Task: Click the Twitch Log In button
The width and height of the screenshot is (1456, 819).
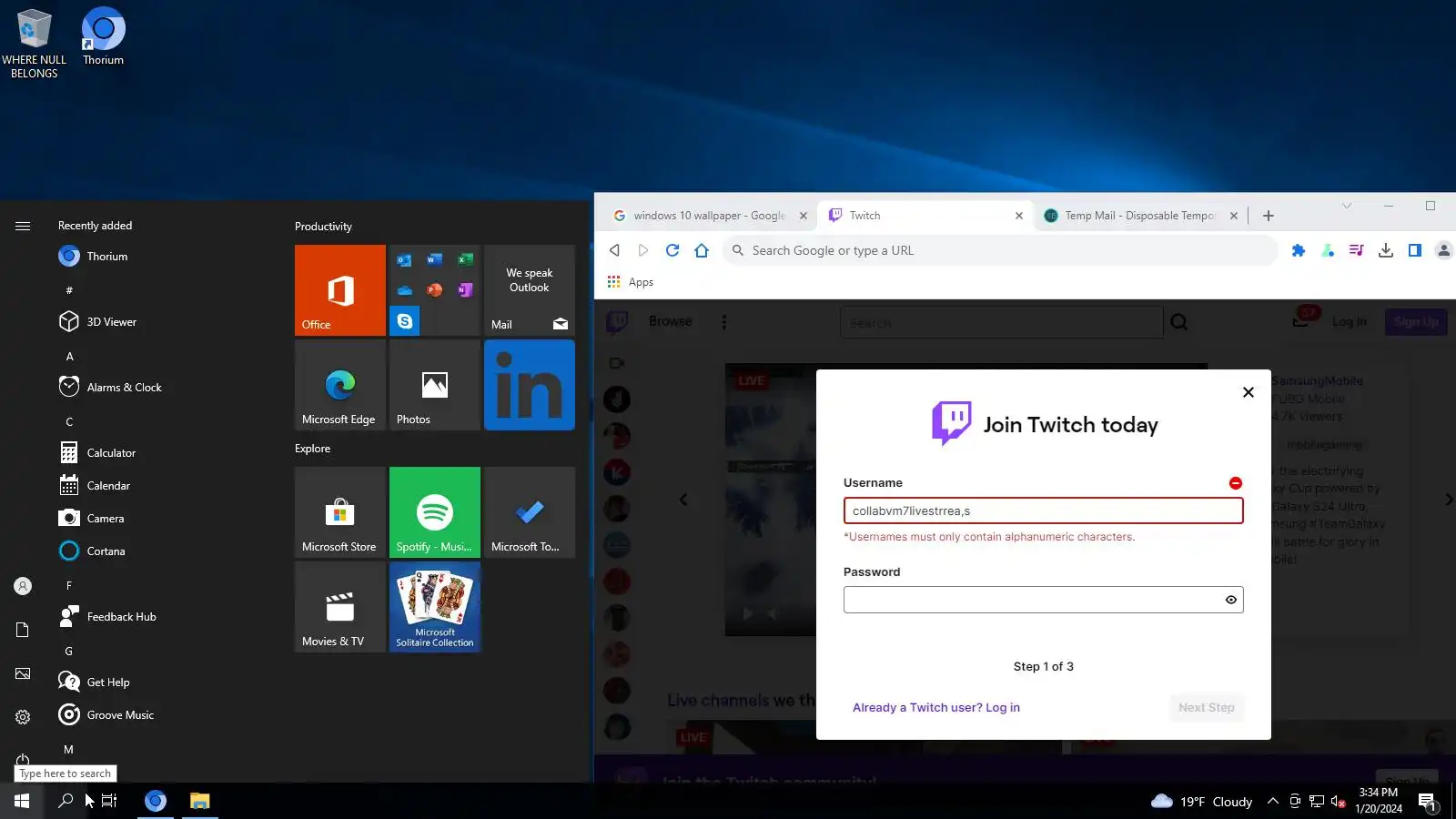Action: tap(1349, 322)
